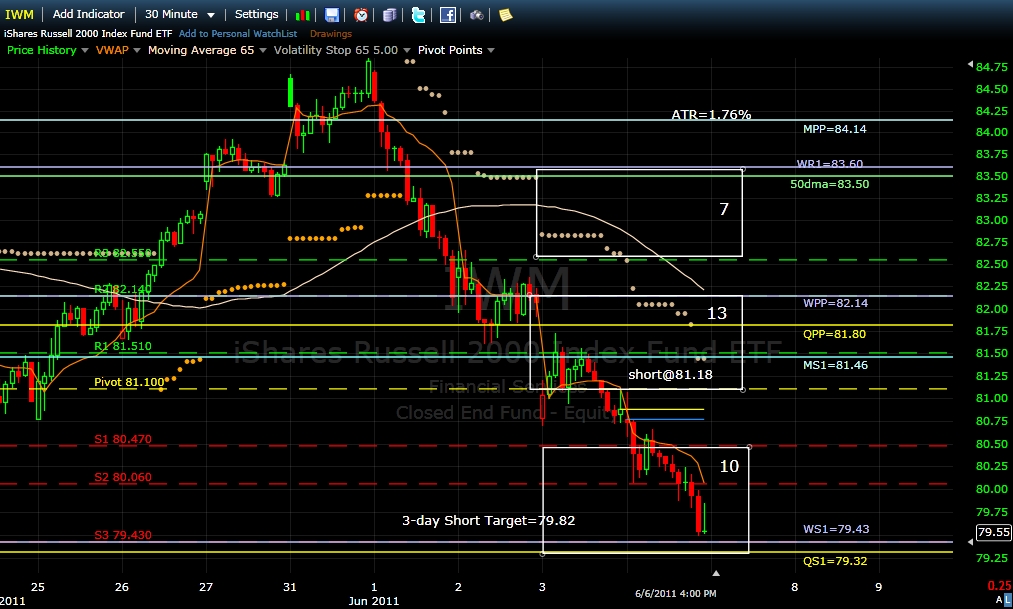Click the 50dma=83.50 label
This screenshot has height=609, width=1013.
(830, 184)
